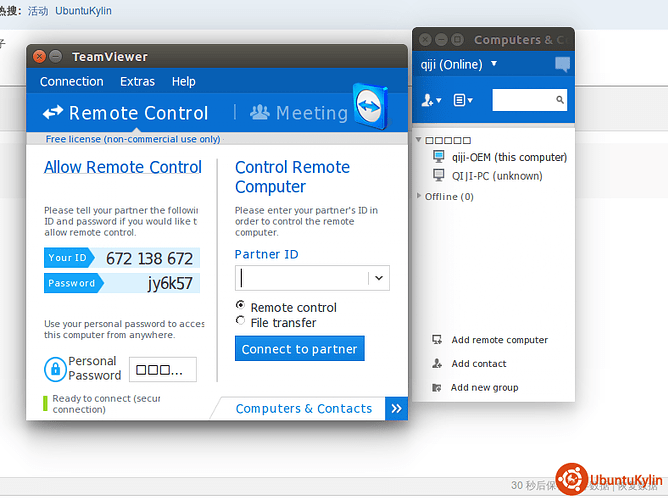Click the double-arrow Computers & Contacts icon
Viewport: 668px width, 500px height.
(396, 408)
